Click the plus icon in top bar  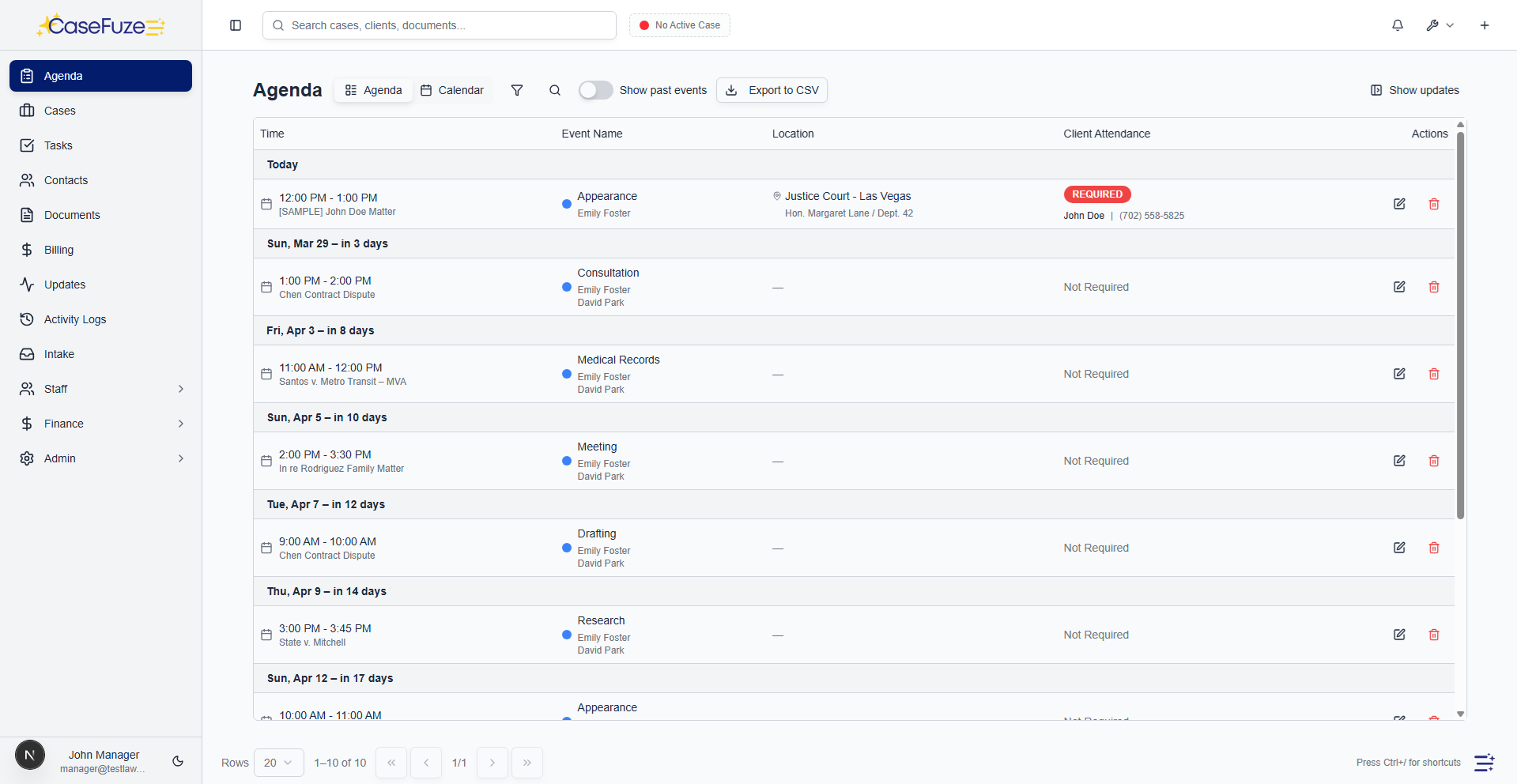(x=1484, y=25)
